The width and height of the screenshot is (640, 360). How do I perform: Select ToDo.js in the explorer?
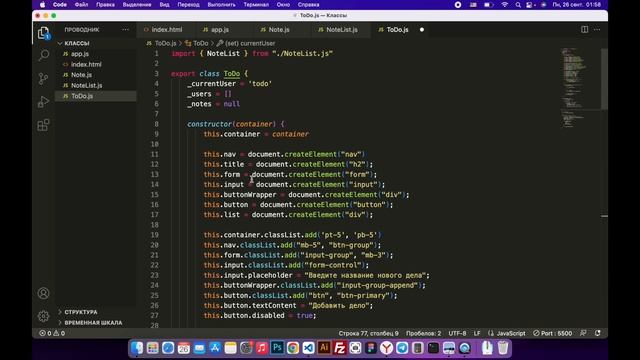(x=96, y=96)
